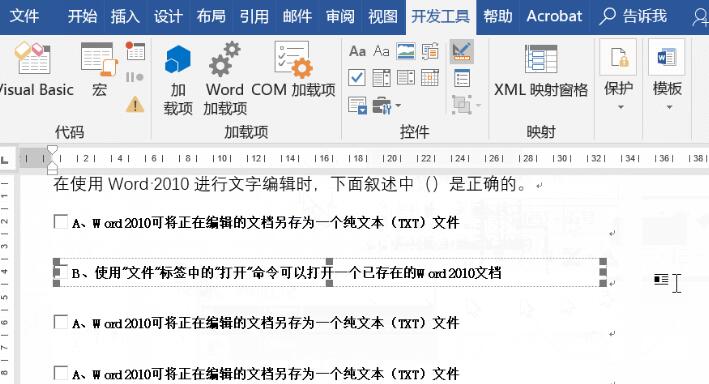This screenshot has width=709, height=384.
Task: Click layout options icon beside option B
Action: [x=661, y=280]
